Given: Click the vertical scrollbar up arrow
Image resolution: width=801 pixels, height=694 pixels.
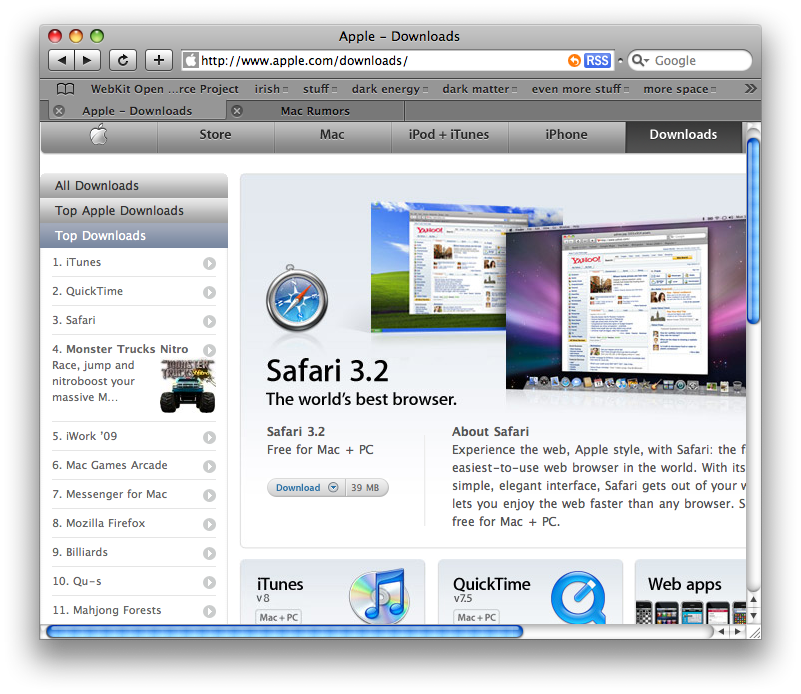Looking at the screenshot, I should point(753,600).
